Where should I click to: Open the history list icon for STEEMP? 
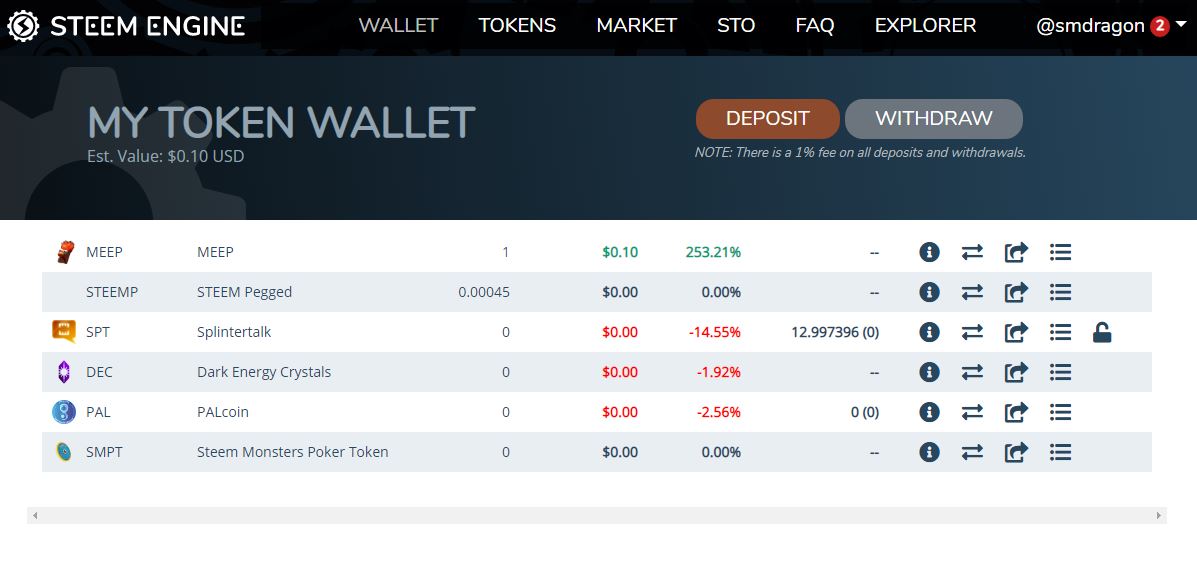1060,291
